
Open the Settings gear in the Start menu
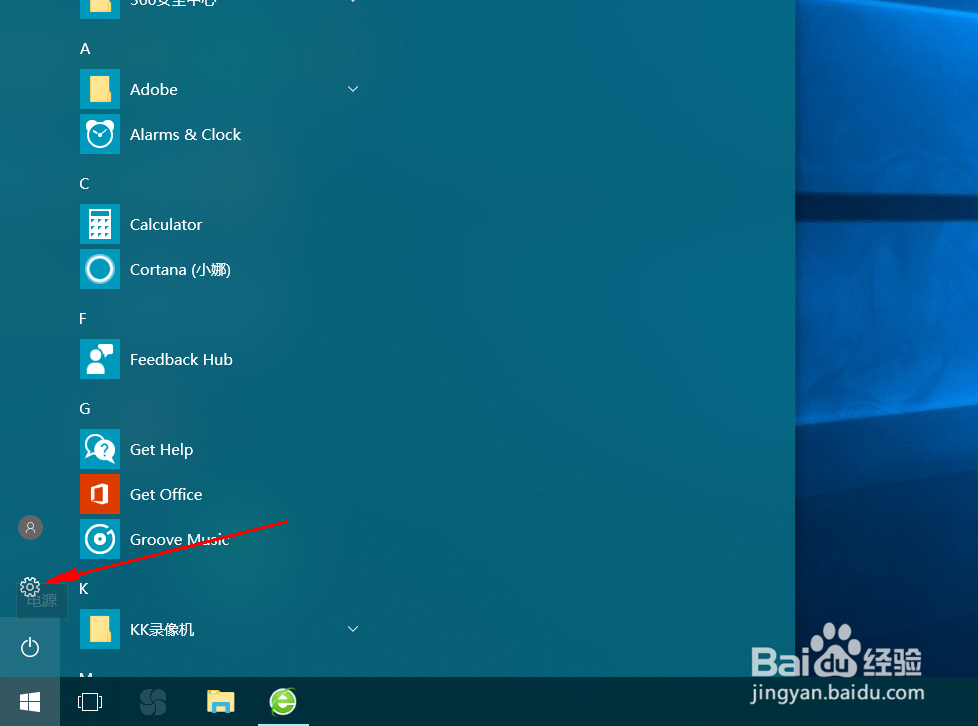coord(30,587)
